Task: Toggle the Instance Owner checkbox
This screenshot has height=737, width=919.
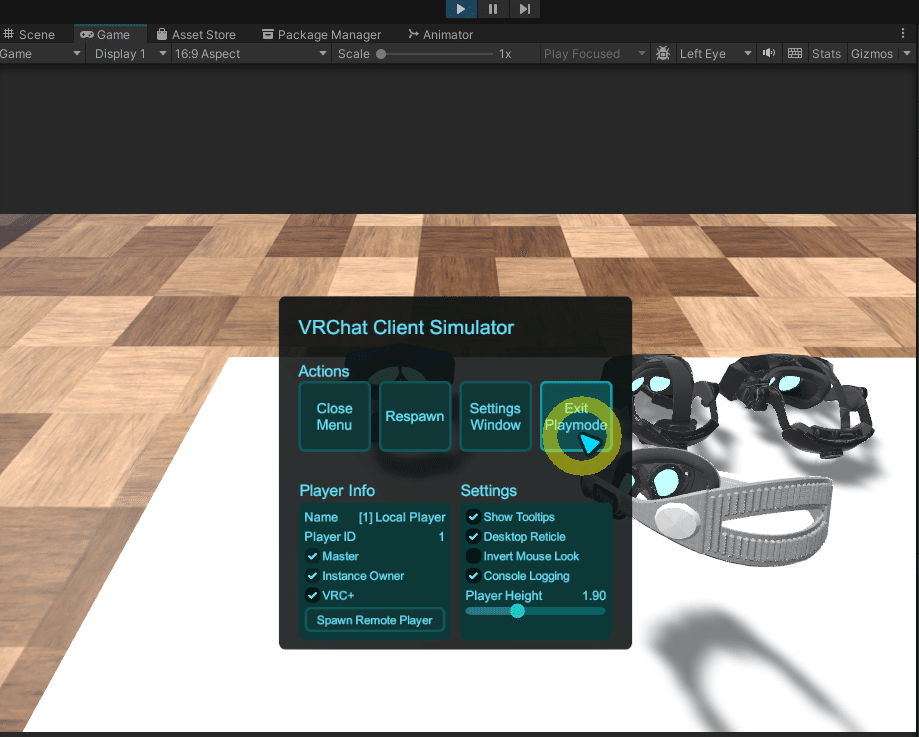Action: pos(312,576)
